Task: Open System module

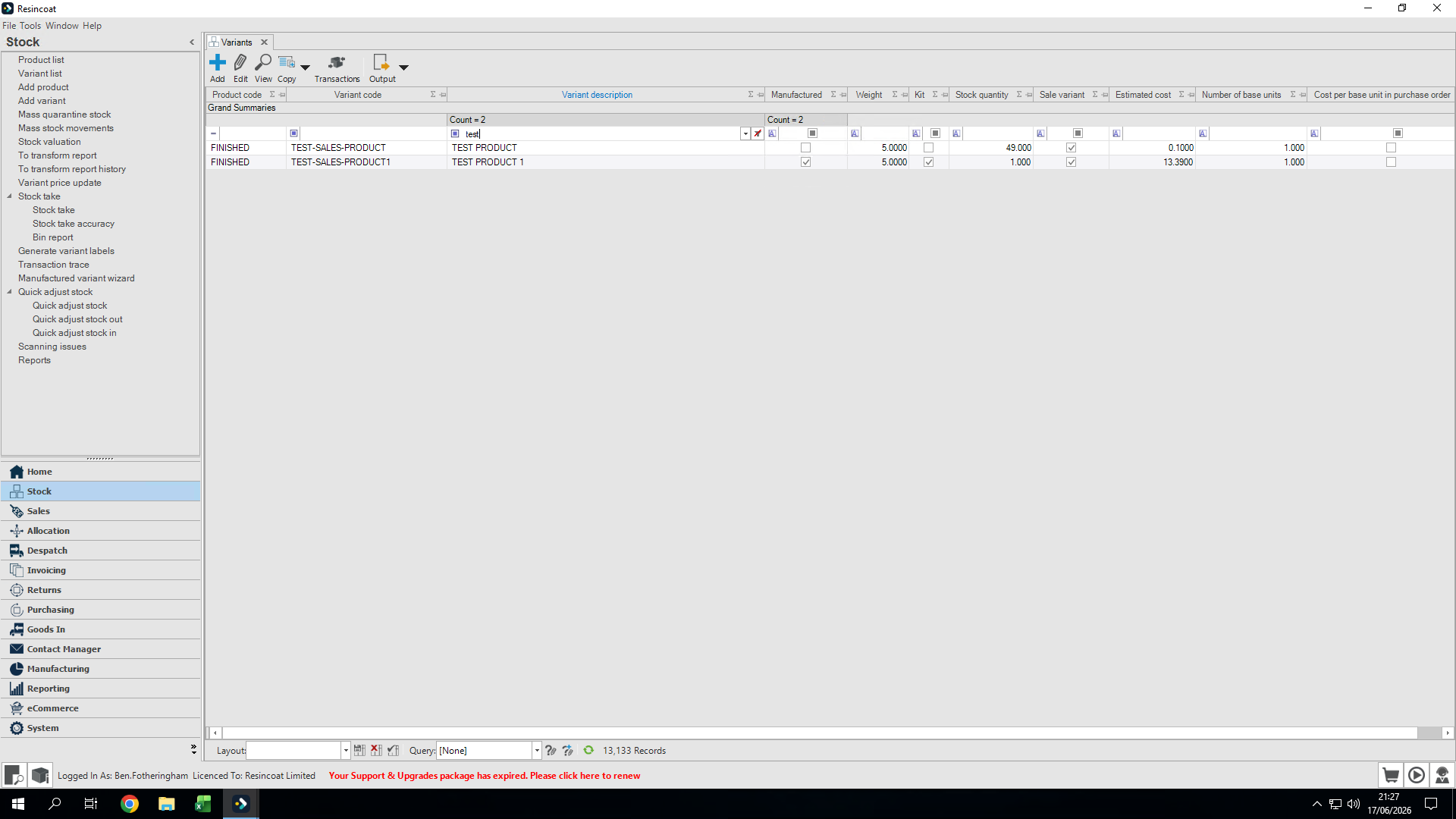Action: pyautogui.click(x=101, y=728)
